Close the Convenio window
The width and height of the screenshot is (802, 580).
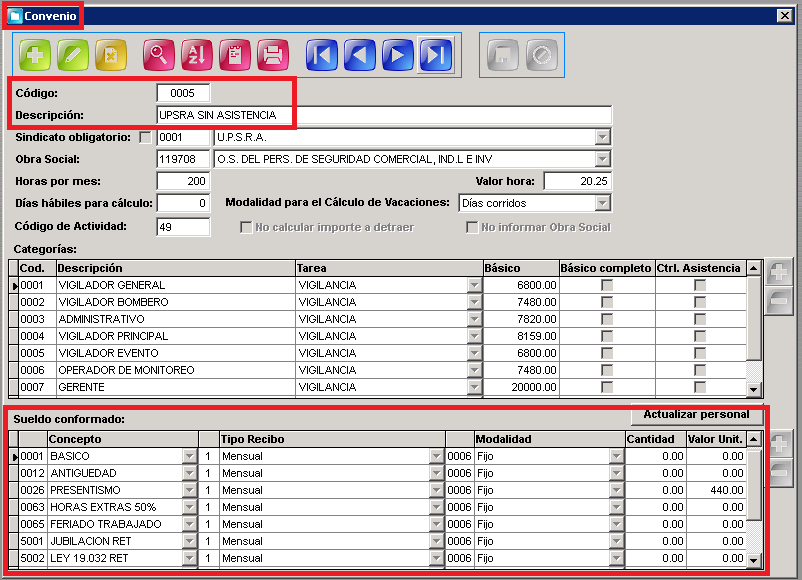[785, 16]
